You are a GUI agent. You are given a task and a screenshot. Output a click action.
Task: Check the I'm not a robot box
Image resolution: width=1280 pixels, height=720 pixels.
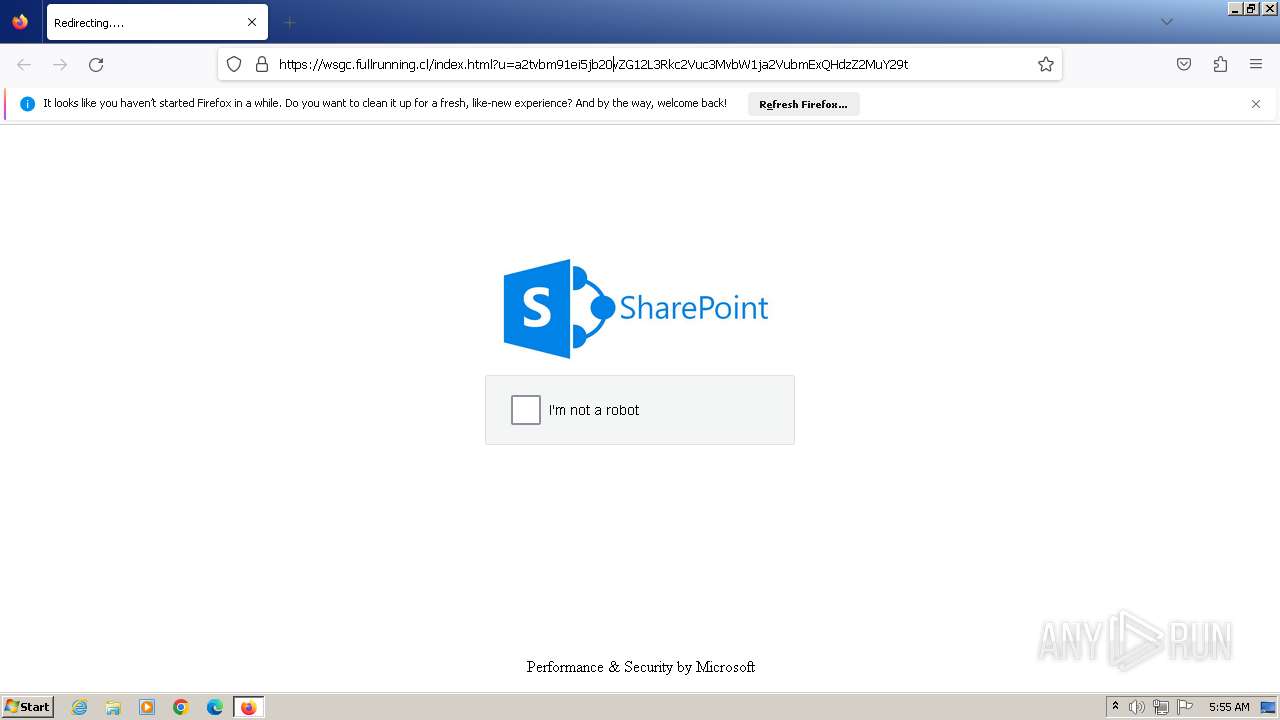click(526, 410)
